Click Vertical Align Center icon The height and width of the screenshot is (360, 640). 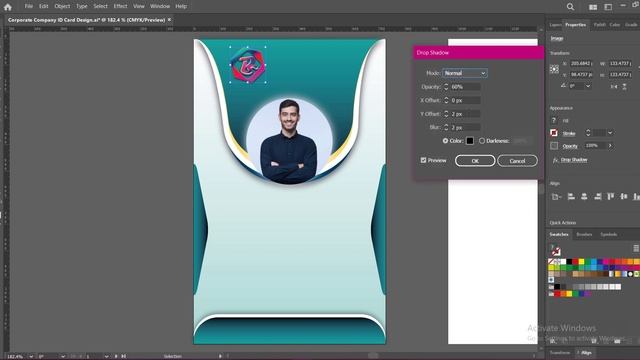tap(624, 197)
